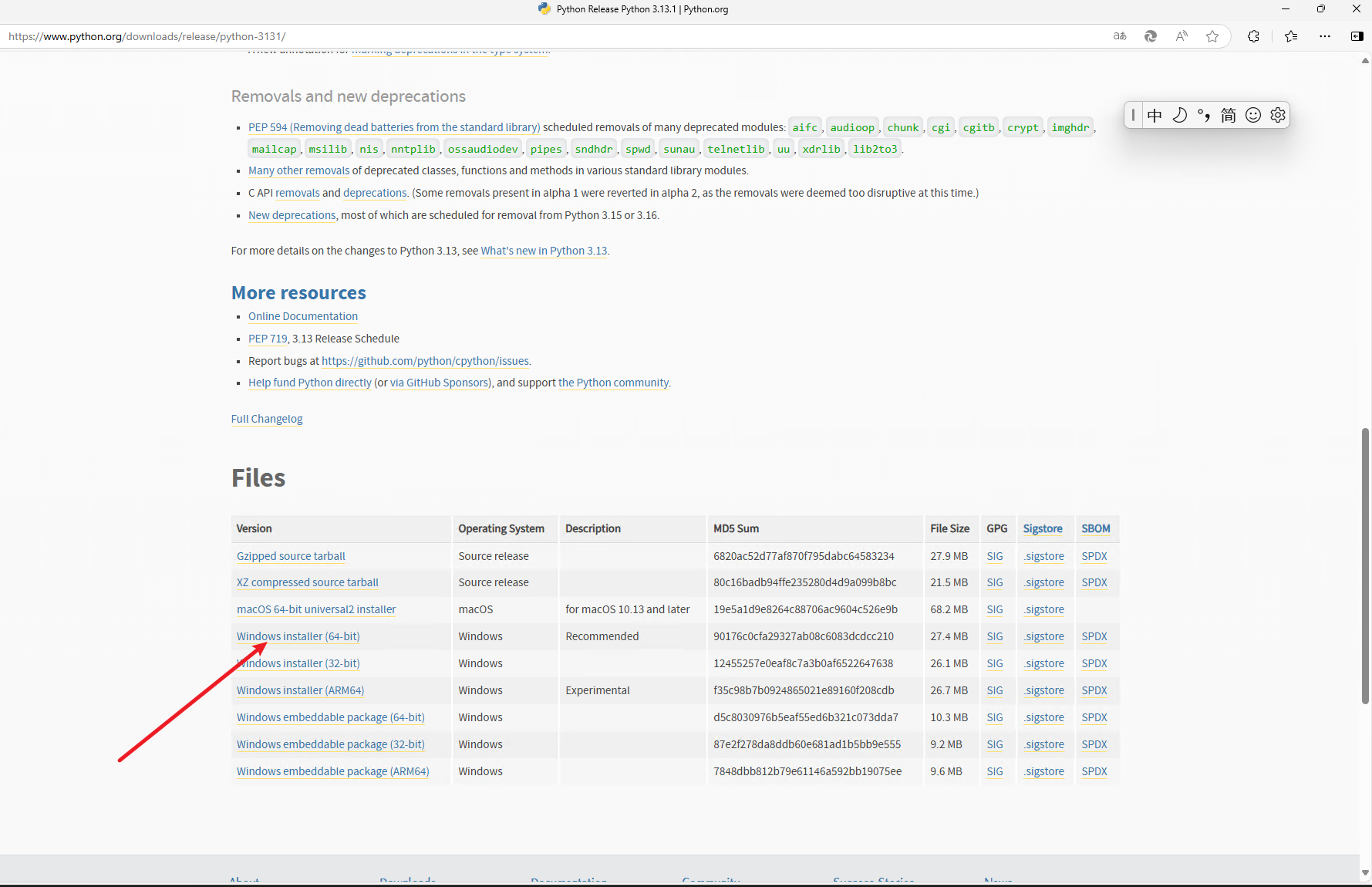
Task: Toggle IME half-moon width icon
Action: pyautogui.click(x=1179, y=116)
